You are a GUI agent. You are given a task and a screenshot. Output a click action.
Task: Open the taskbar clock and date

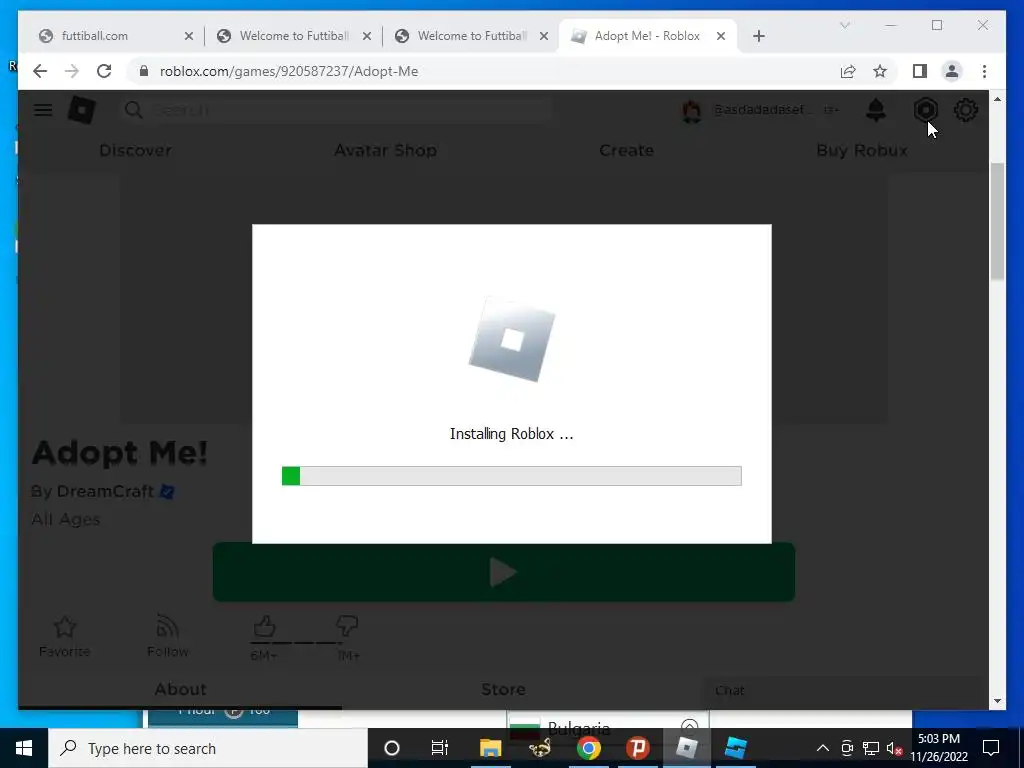pos(939,748)
